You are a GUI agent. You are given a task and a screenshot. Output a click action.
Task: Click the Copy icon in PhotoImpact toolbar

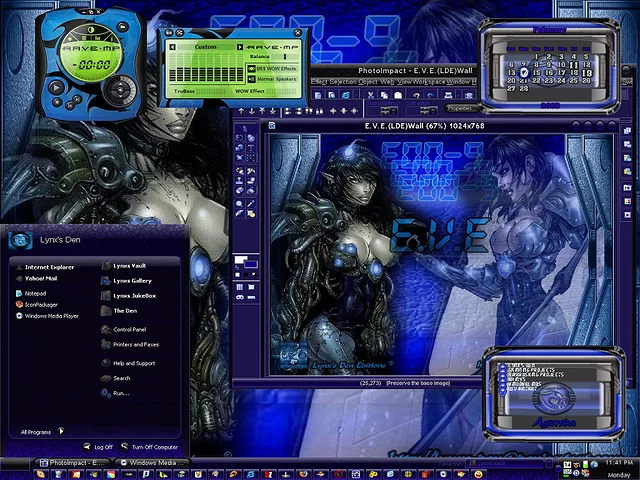pos(384,95)
